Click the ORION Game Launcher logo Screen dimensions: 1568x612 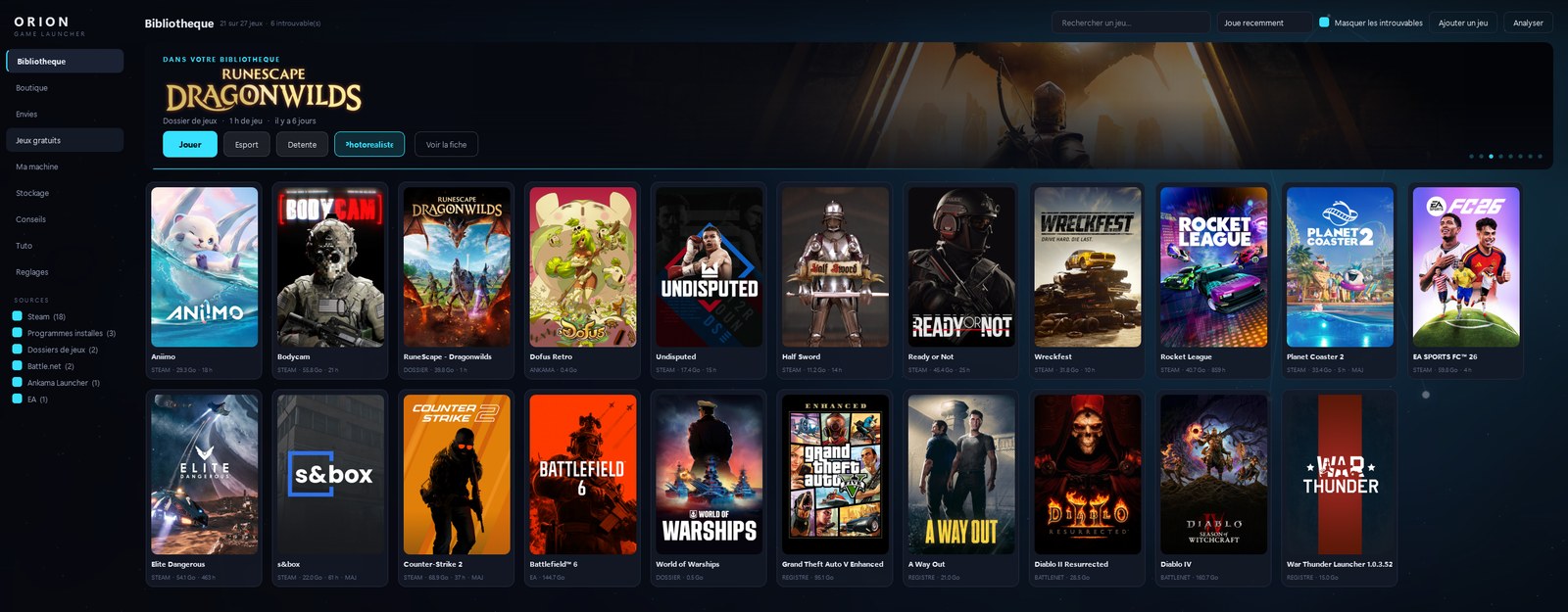(49, 26)
